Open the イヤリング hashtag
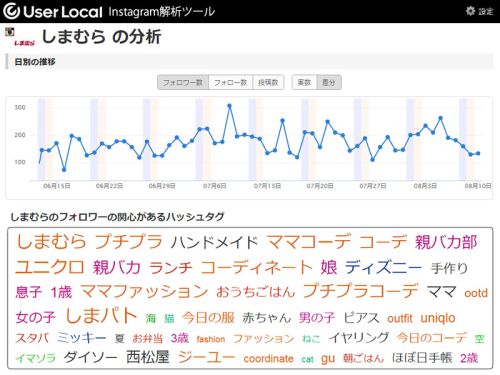 pyautogui.click(x=359, y=338)
